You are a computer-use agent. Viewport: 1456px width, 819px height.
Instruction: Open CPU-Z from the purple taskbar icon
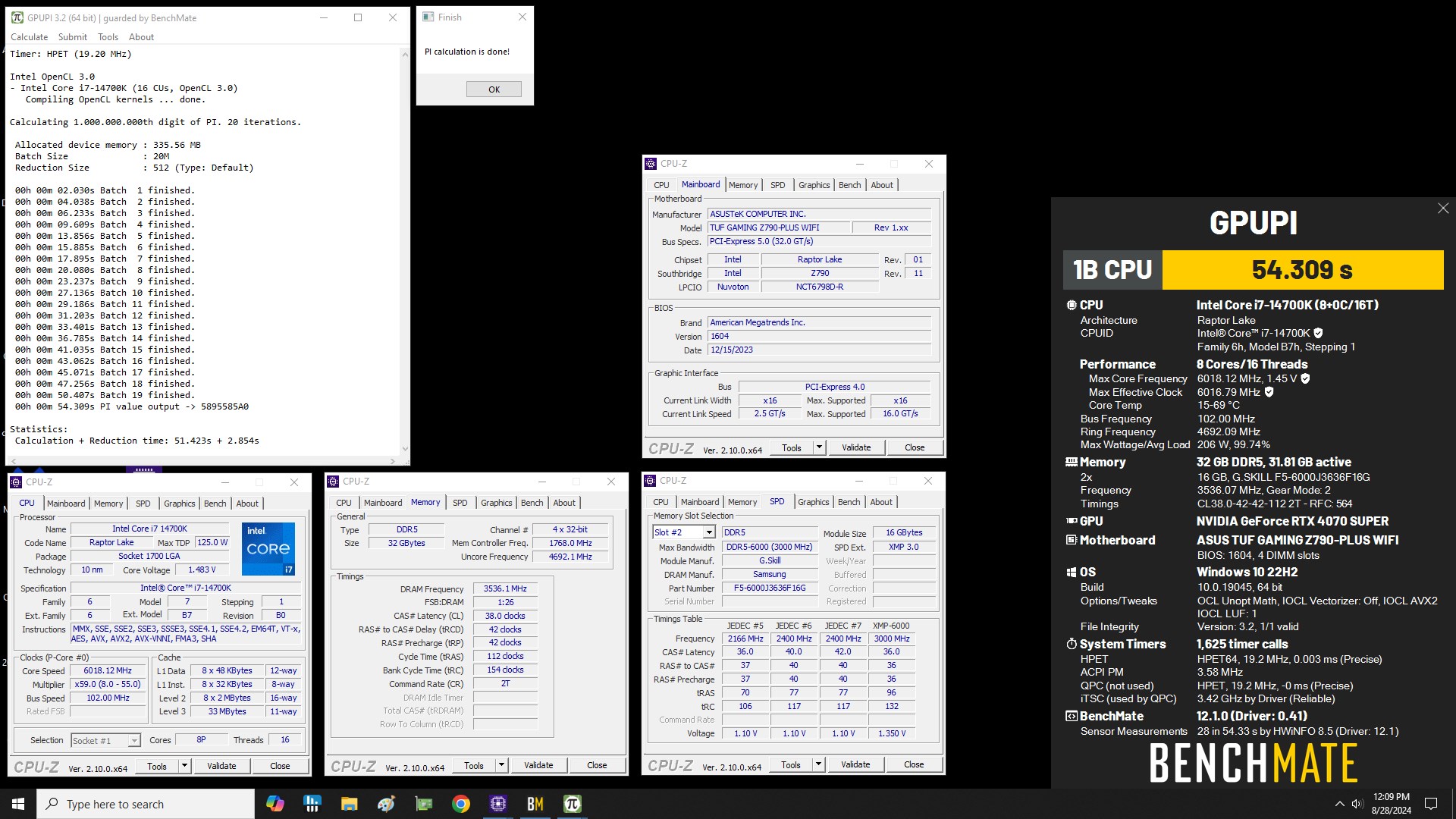498,804
